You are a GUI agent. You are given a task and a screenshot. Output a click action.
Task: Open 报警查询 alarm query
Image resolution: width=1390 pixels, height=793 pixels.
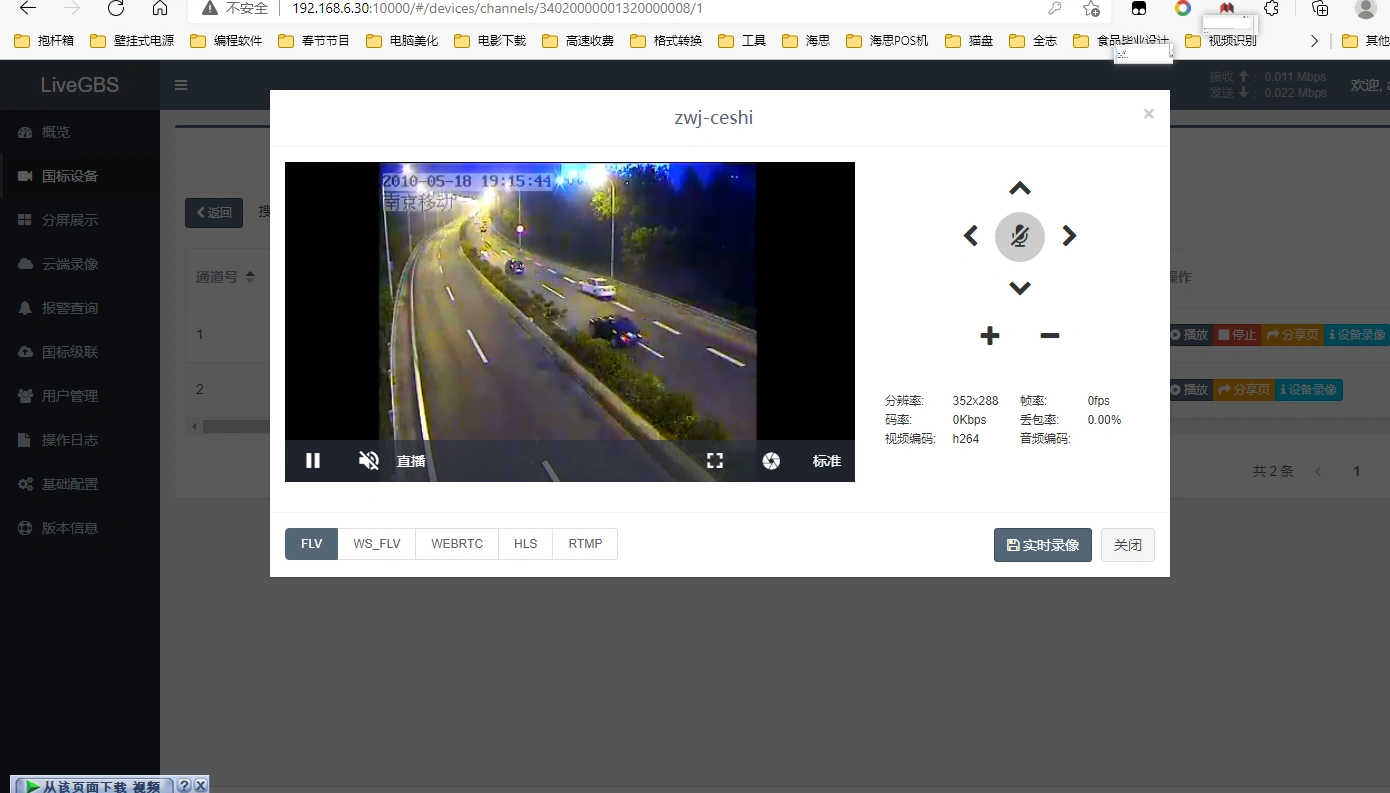tap(80, 308)
